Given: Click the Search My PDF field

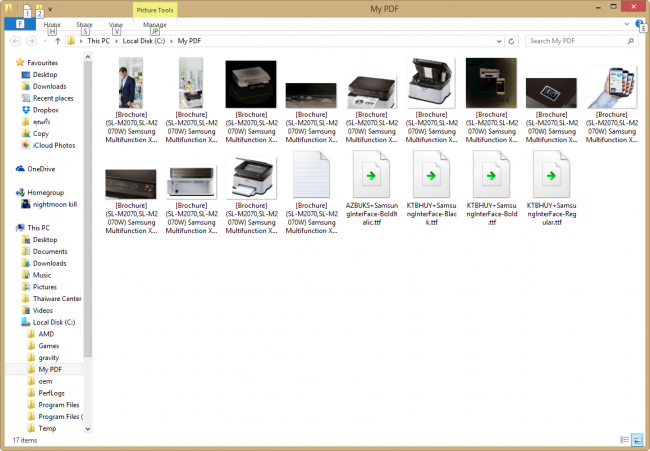Looking at the screenshot, I should coord(582,41).
